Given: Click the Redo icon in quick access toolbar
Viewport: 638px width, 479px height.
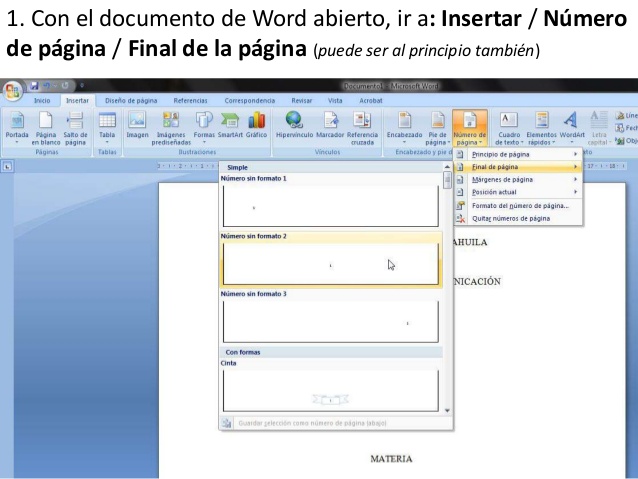Looking at the screenshot, I should coord(65,86).
